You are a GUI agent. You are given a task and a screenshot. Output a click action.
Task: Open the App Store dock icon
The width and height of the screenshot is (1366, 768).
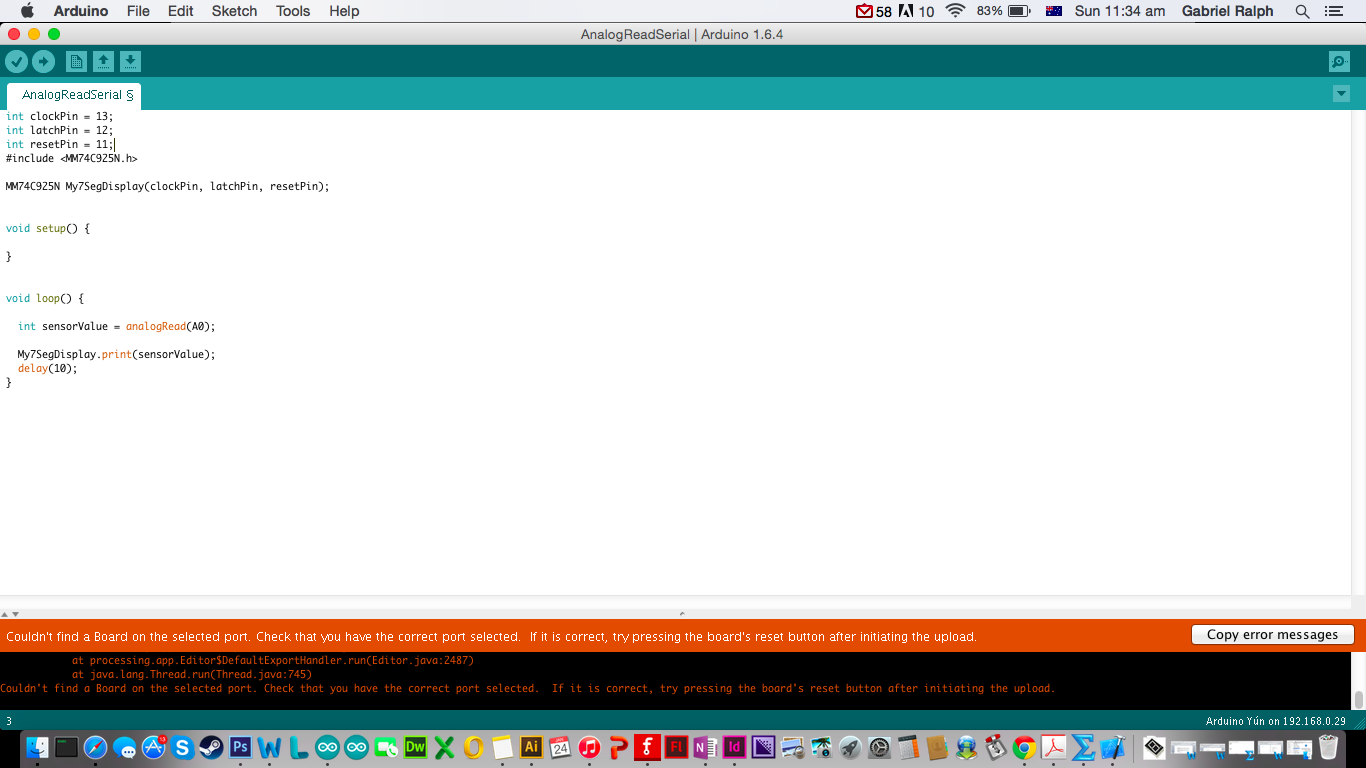153,747
